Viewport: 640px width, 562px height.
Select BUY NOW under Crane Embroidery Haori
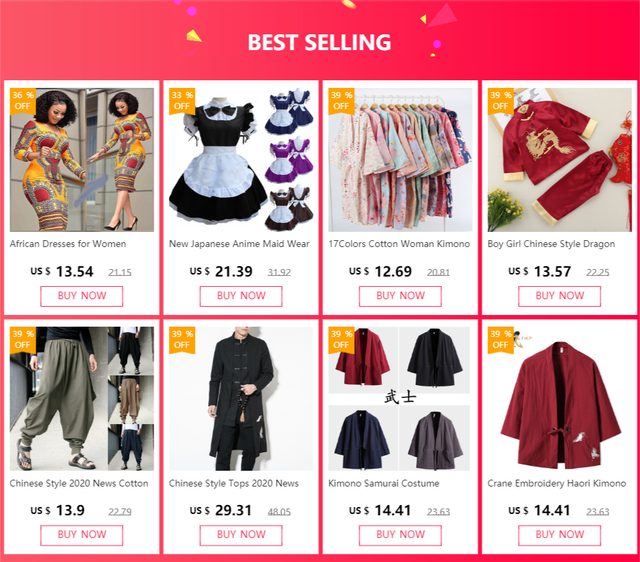tap(559, 535)
